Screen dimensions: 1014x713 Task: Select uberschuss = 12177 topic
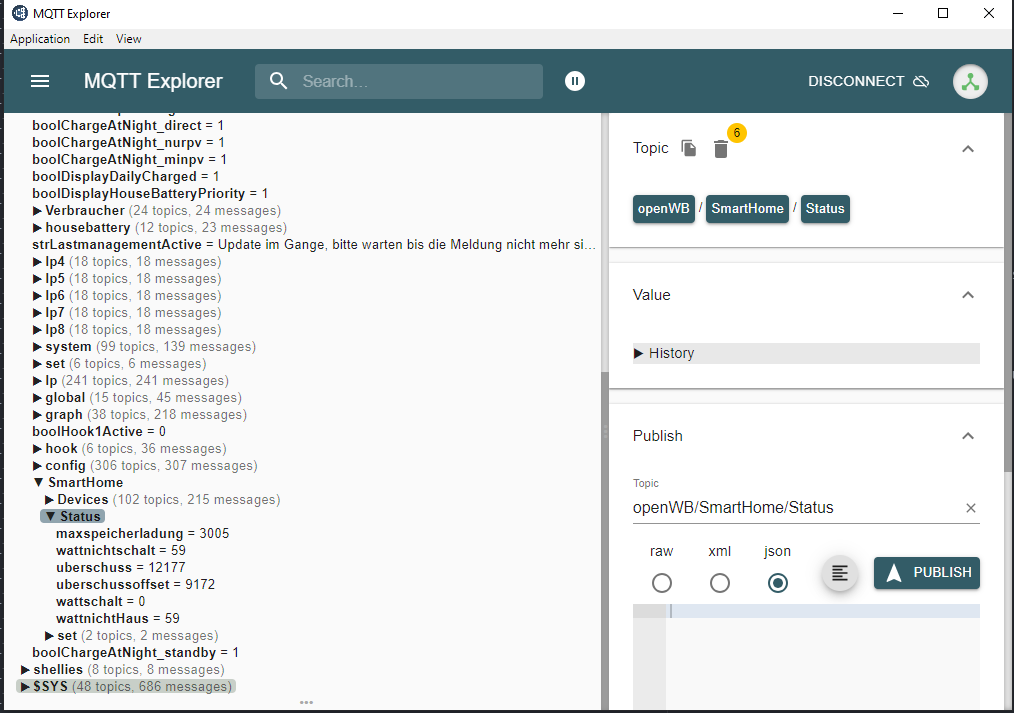121,568
